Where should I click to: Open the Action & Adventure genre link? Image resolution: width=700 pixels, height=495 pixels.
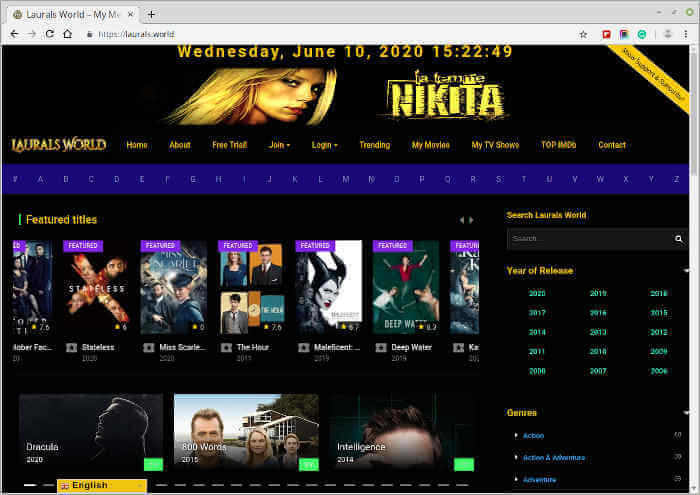click(553, 457)
